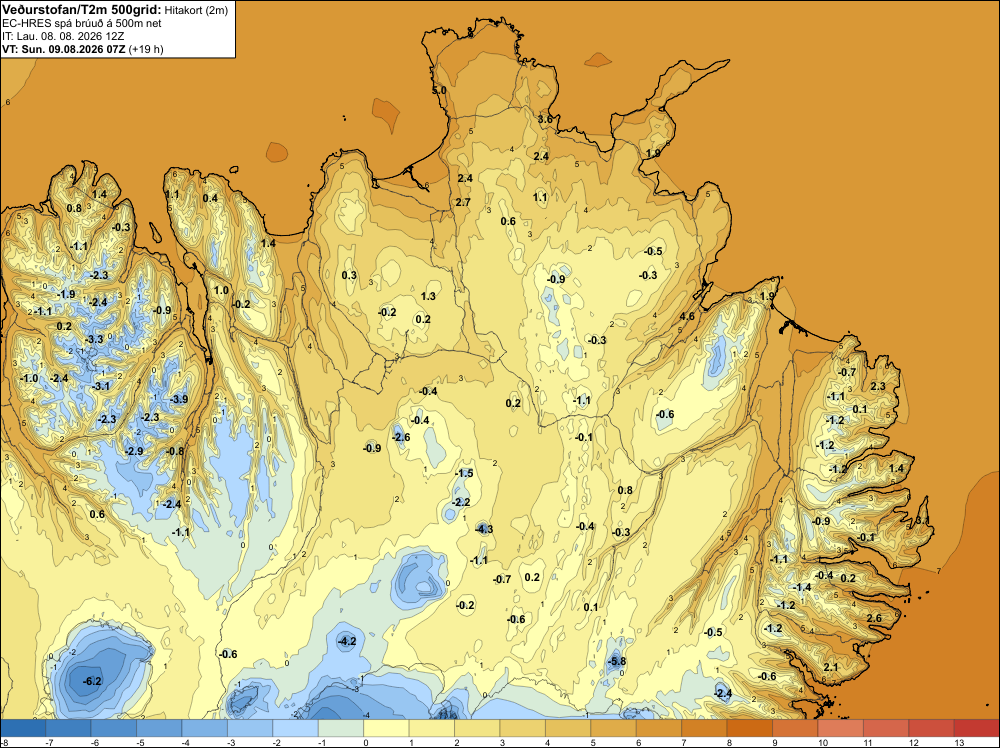Click the -1.9 temperature value
Screen dimensions: 1000x748
pos(66,294)
